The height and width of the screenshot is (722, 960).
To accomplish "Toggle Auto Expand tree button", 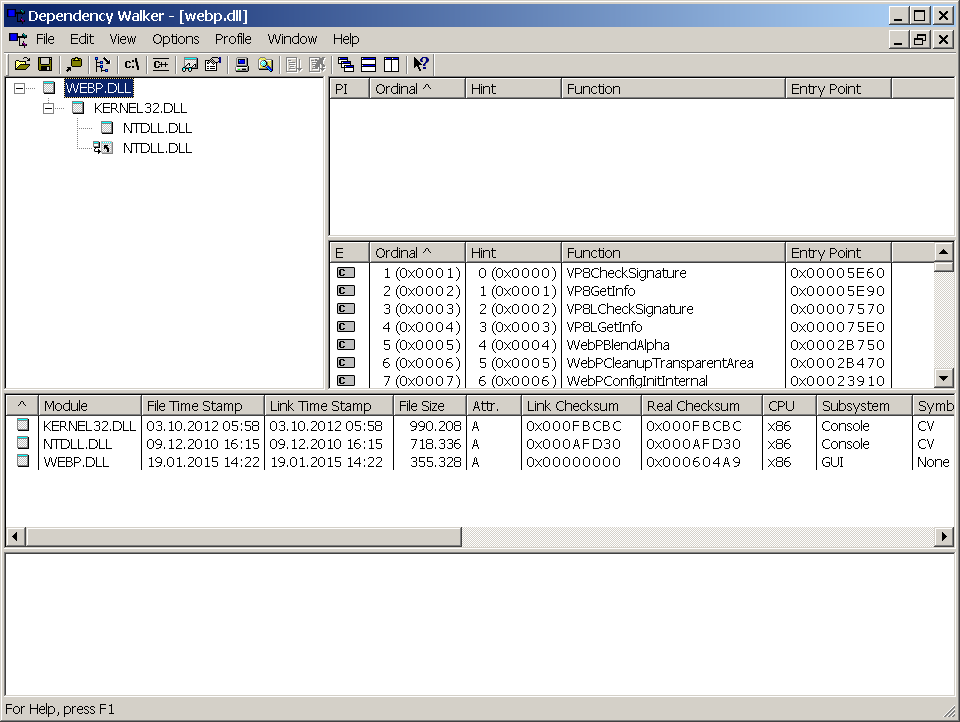I will pos(102,65).
